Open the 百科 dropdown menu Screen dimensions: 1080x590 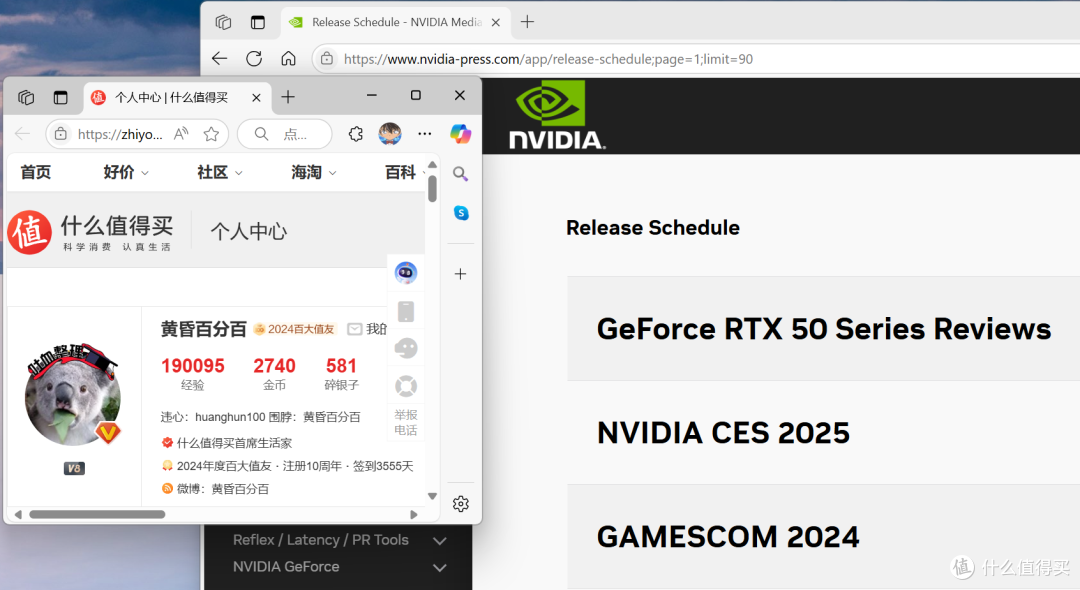[x=404, y=172]
